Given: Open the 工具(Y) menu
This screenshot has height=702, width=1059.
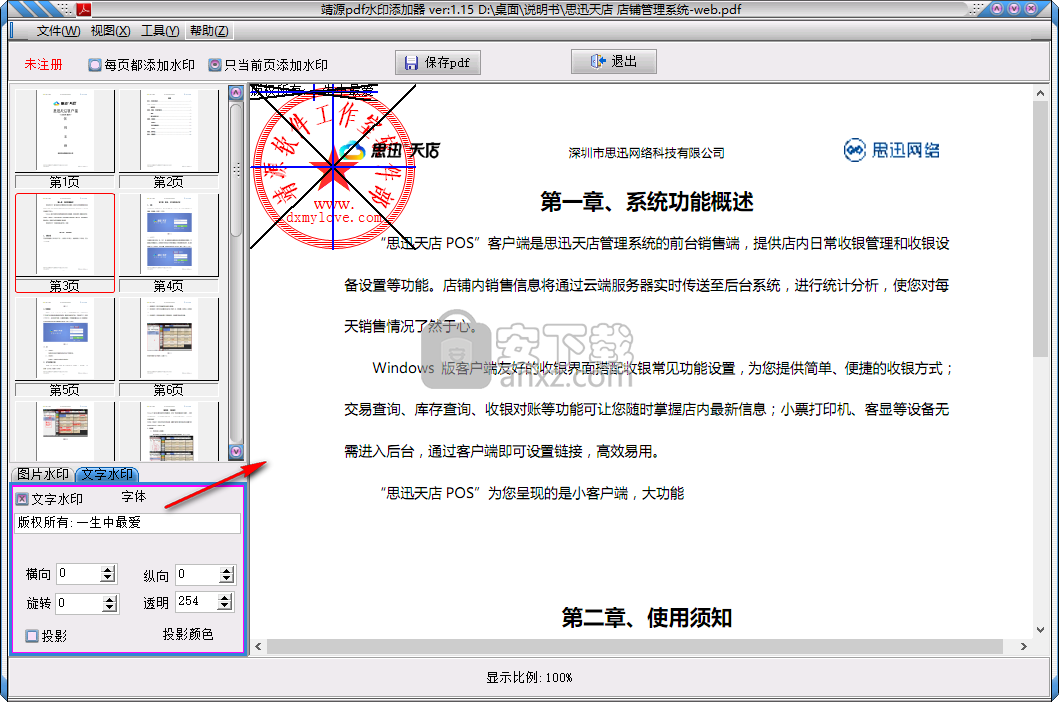Looking at the screenshot, I should [x=160, y=31].
